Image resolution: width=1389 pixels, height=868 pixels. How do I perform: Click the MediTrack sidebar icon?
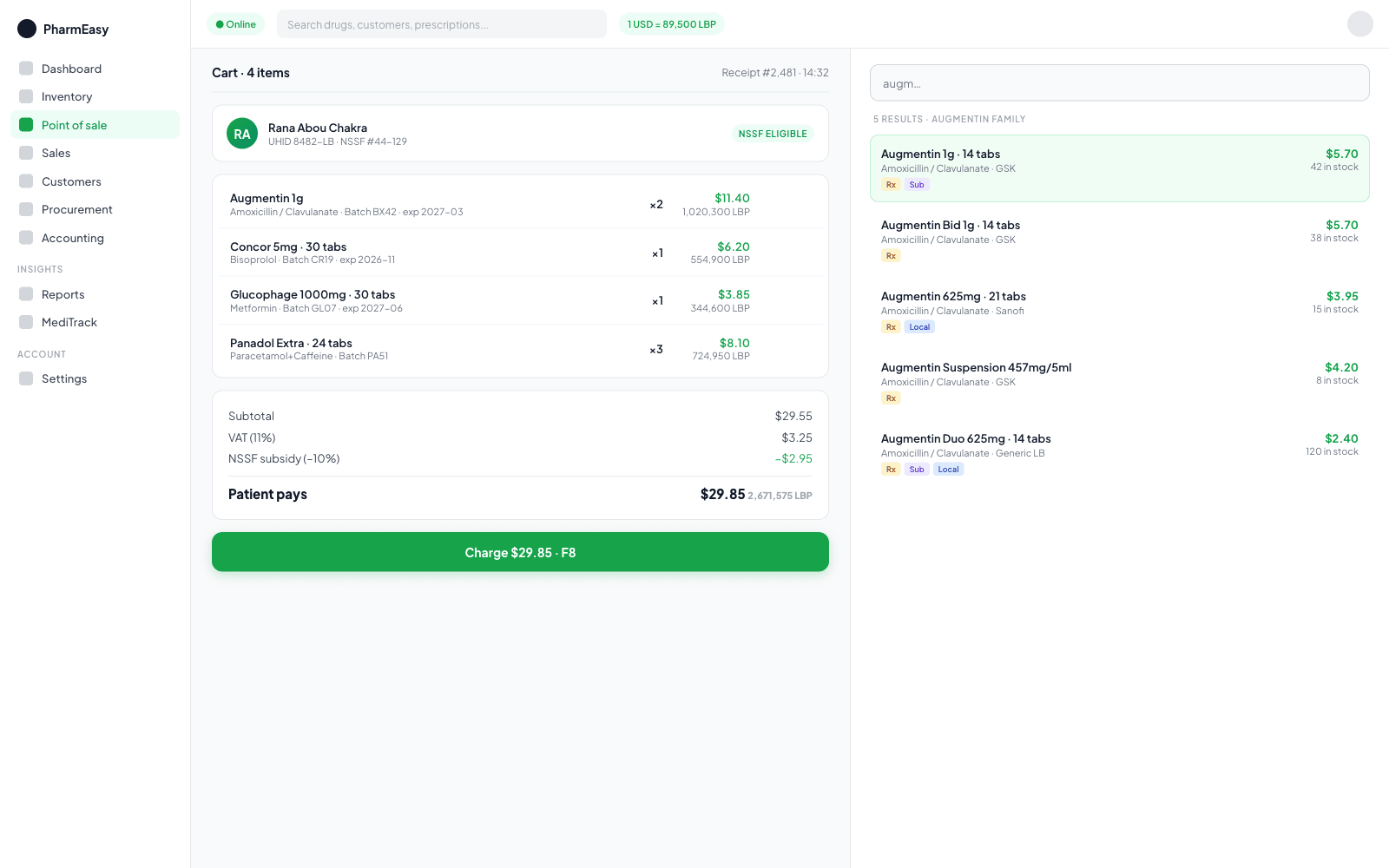pyautogui.click(x=26, y=322)
